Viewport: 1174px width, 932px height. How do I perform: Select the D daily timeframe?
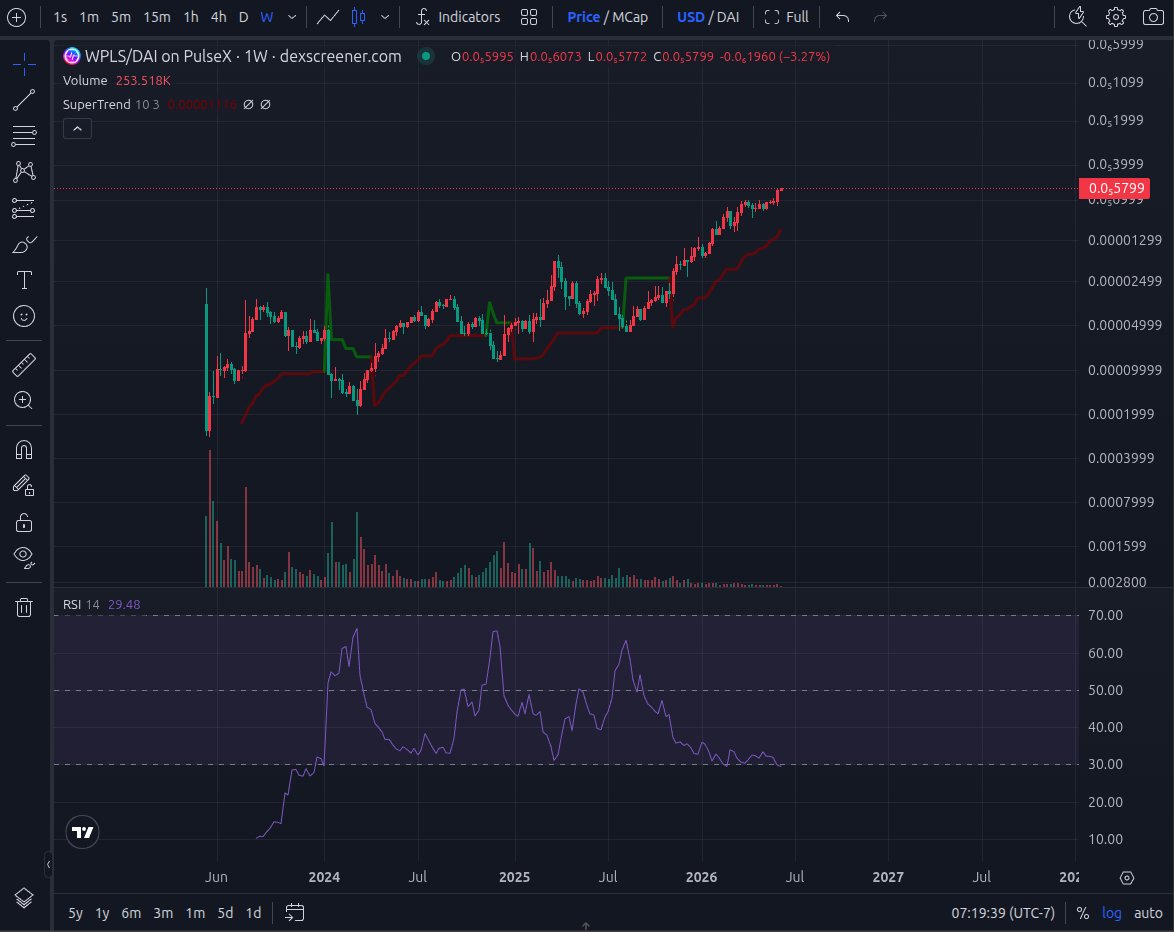tap(243, 16)
